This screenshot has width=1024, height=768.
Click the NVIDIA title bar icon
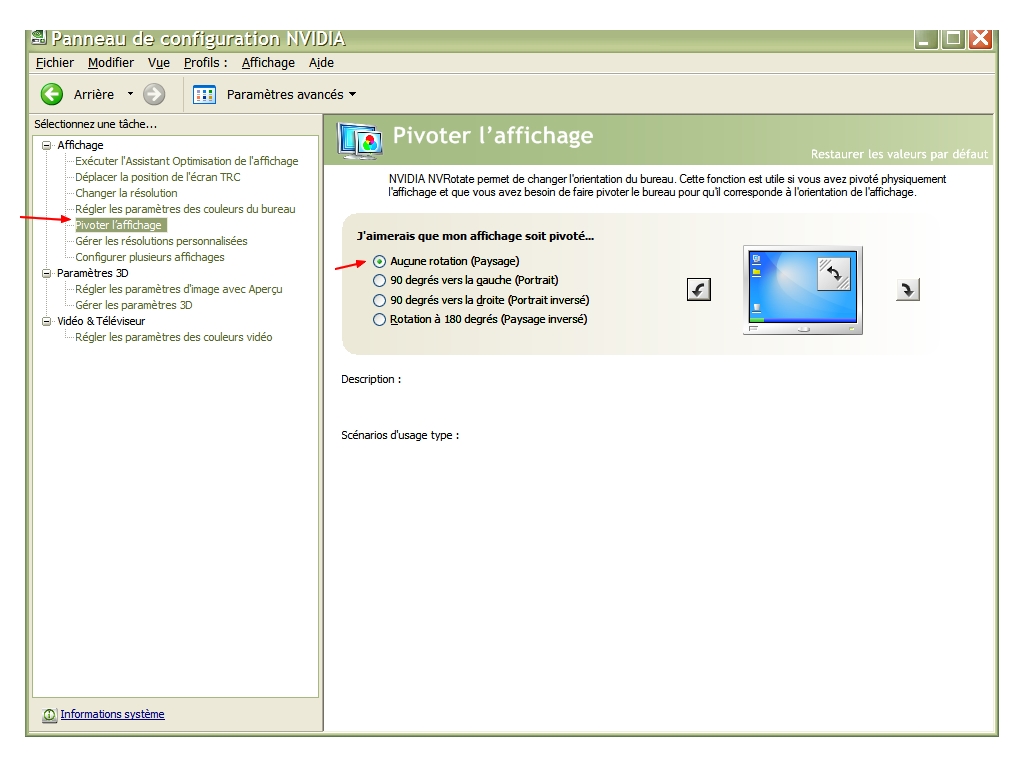point(39,39)
